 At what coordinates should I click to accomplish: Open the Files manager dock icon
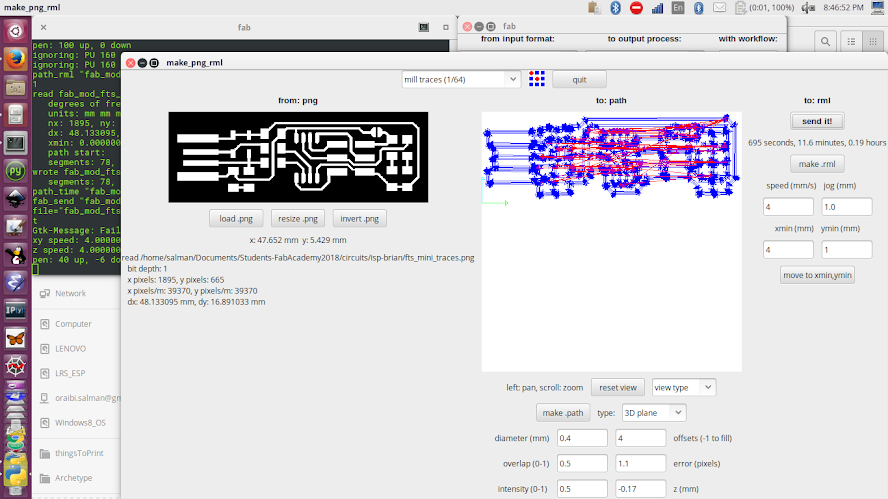point(15,87)
